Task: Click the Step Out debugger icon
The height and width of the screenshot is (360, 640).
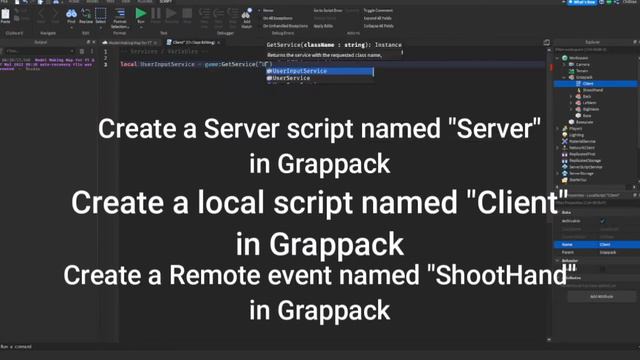Action: point(233,14)
